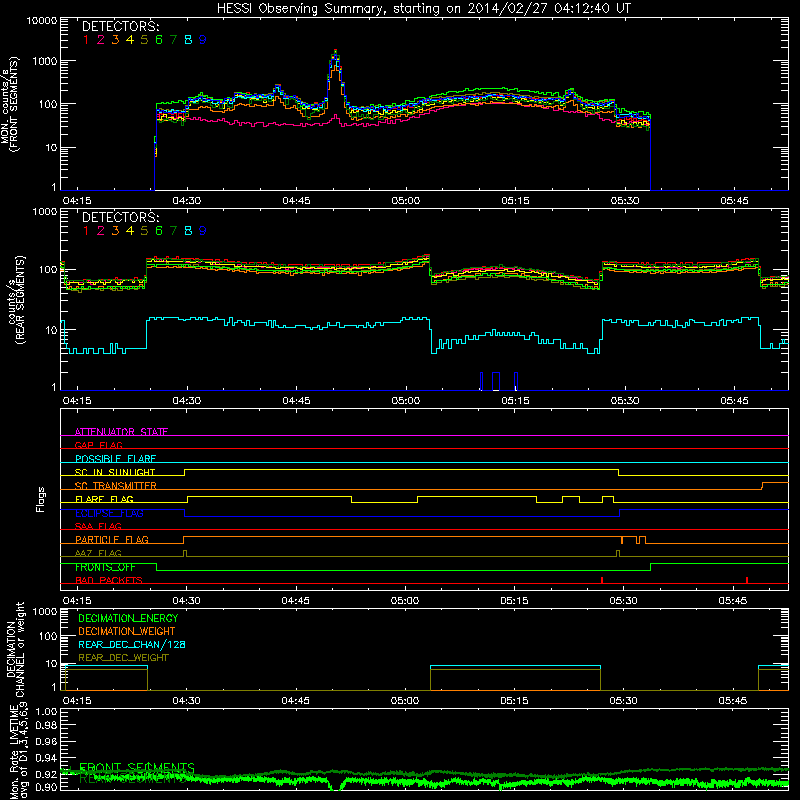
Task: Click the MON. counts/s (FRONT SEGMENTS) axis title
Action: [x=9, y=105]
